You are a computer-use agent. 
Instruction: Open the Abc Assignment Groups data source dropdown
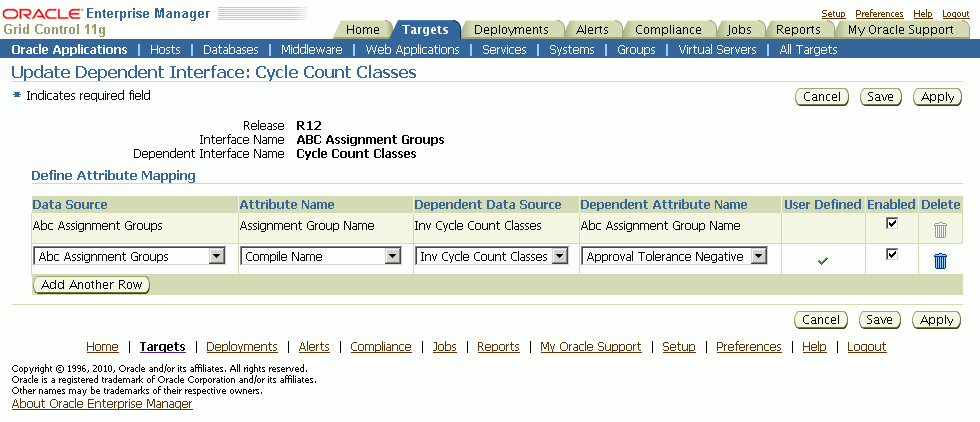tap(129, 256)
